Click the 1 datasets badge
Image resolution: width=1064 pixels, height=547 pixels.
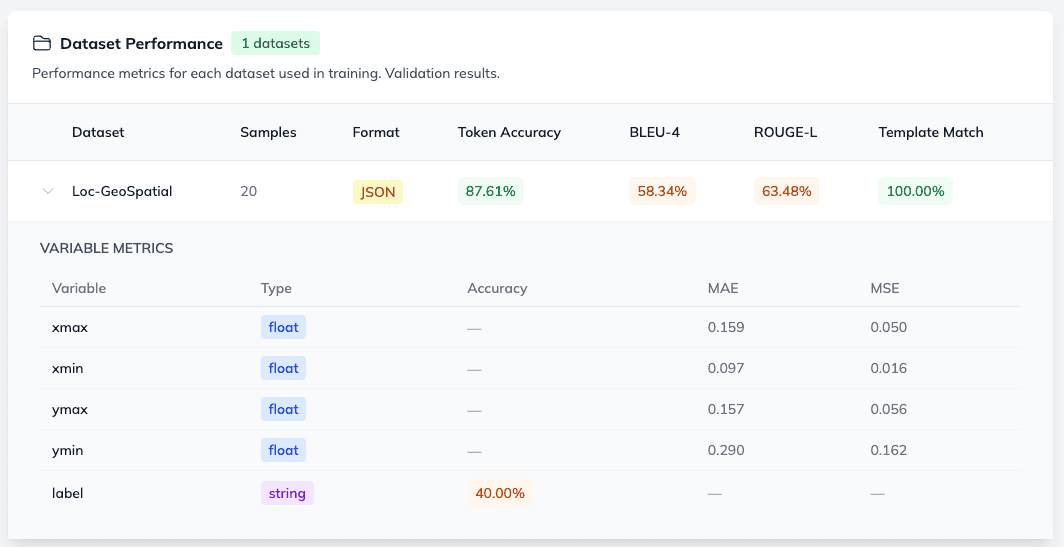tap(276, 43)
